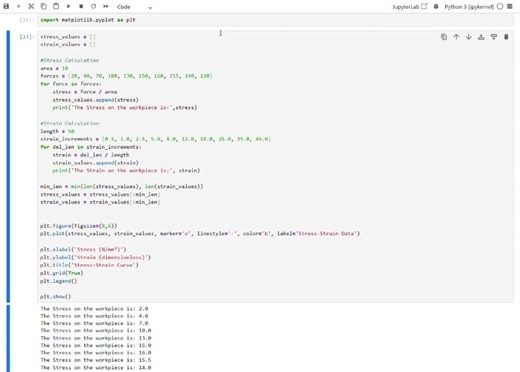Click the output line showing stress 15.5
The image size is (520, 372).
96,360
